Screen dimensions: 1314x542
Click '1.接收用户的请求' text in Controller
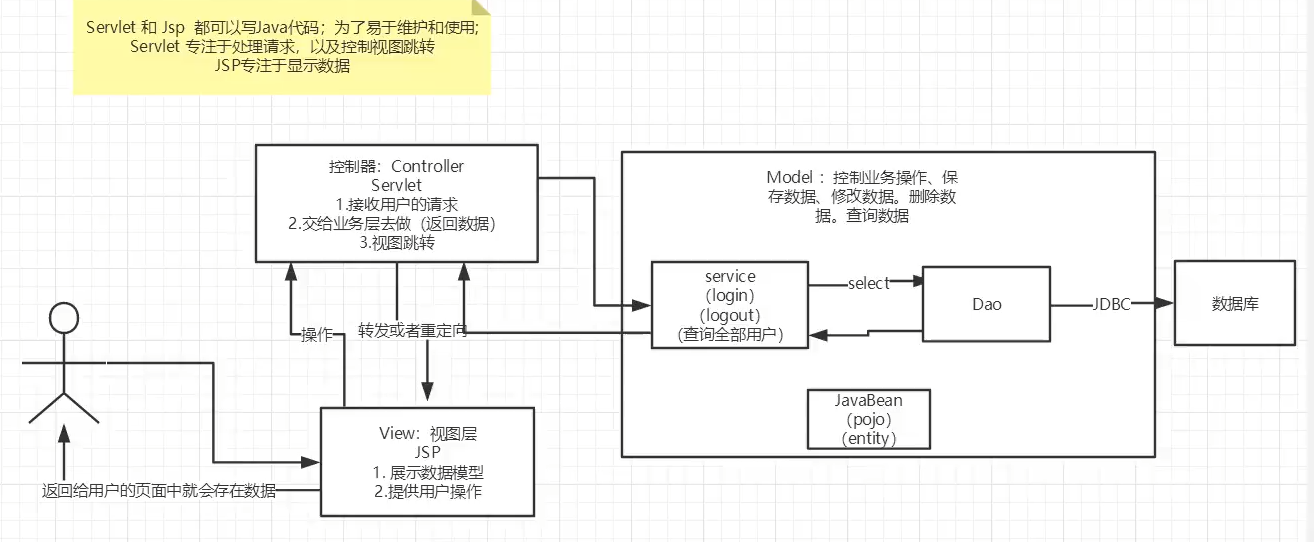(396, 204)
